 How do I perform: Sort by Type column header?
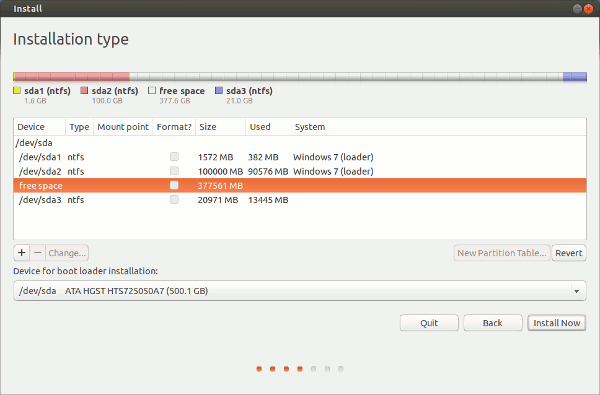point(79,127)
